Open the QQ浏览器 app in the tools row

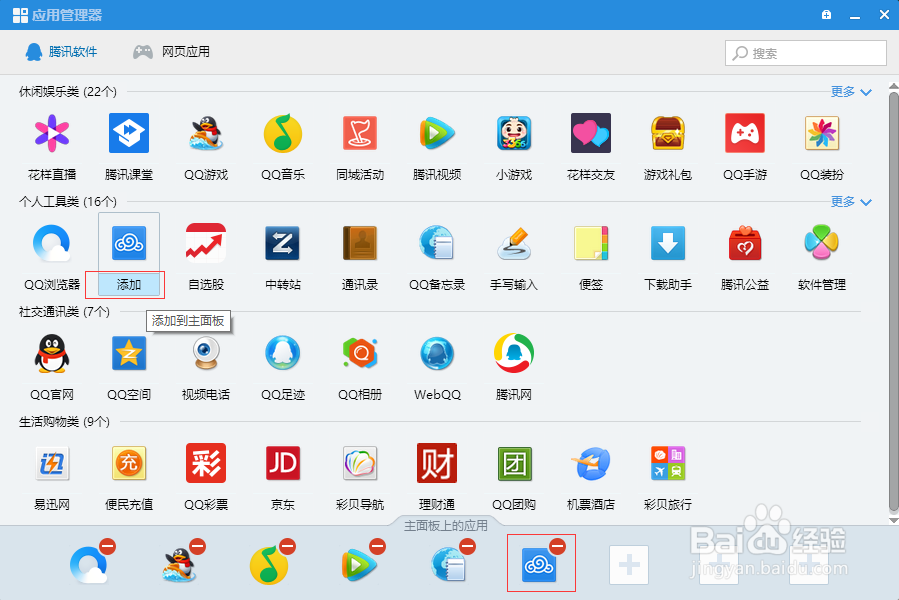pos(52,243)
